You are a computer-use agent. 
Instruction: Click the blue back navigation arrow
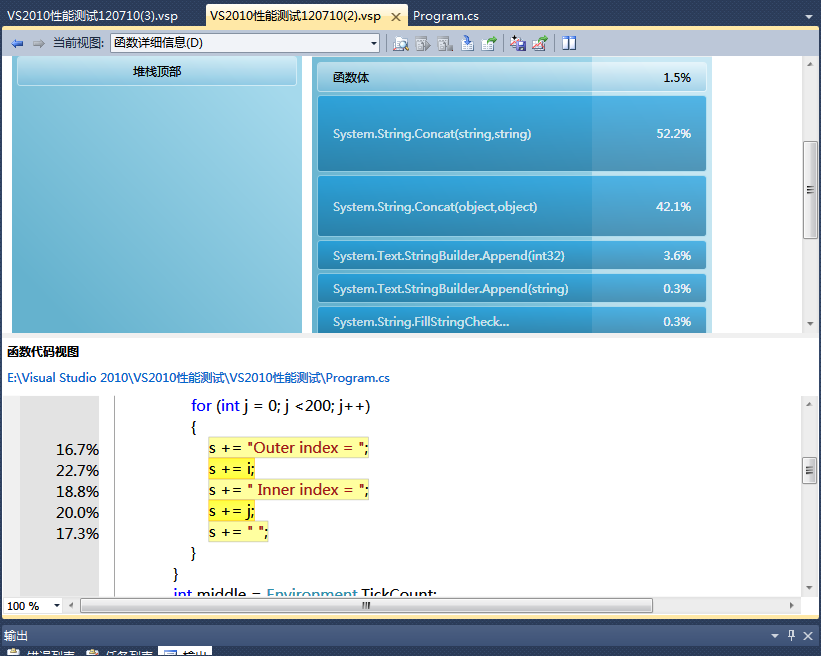pos(17,43)
